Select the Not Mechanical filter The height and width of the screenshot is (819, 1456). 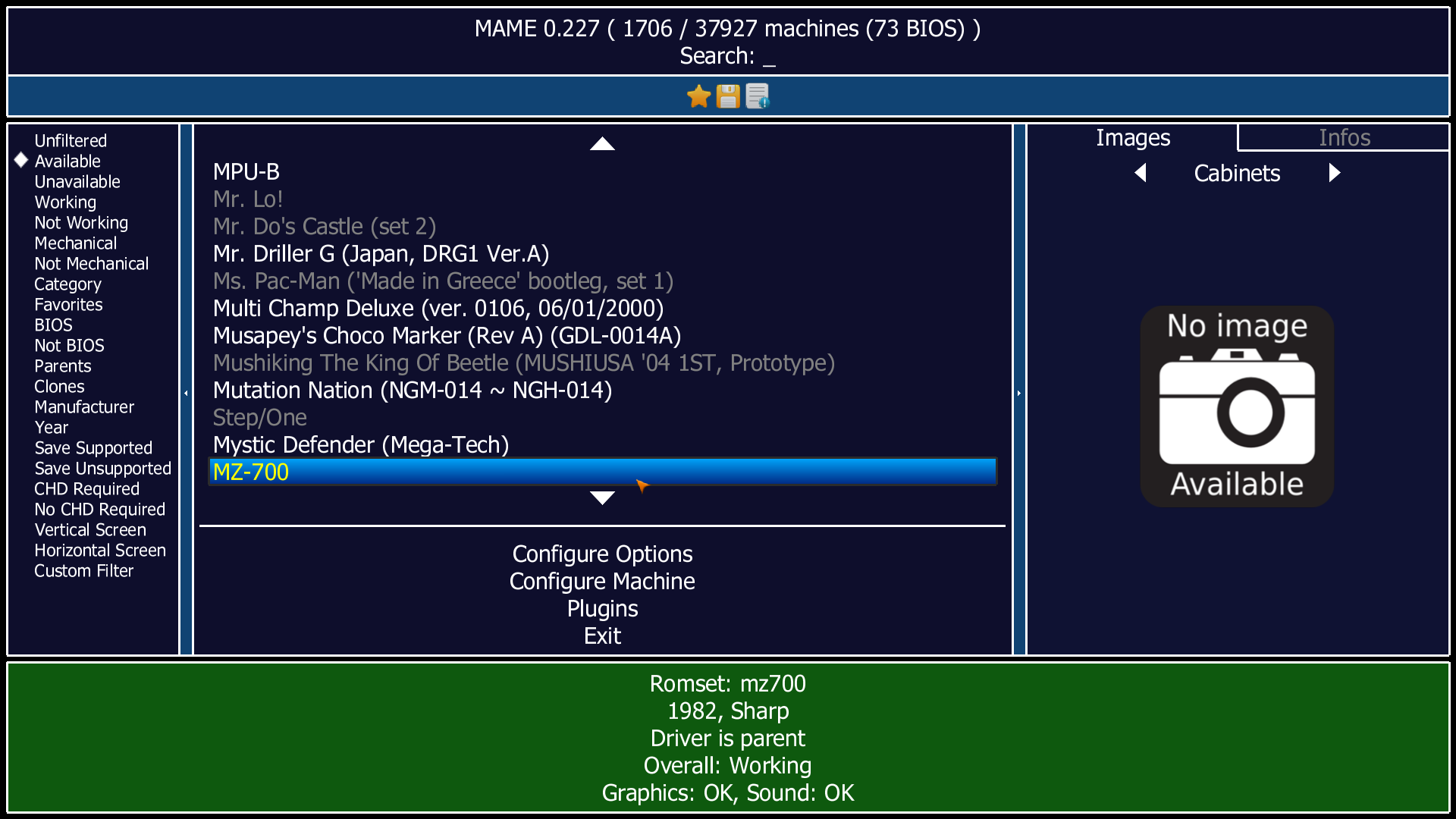click(92, 263)
